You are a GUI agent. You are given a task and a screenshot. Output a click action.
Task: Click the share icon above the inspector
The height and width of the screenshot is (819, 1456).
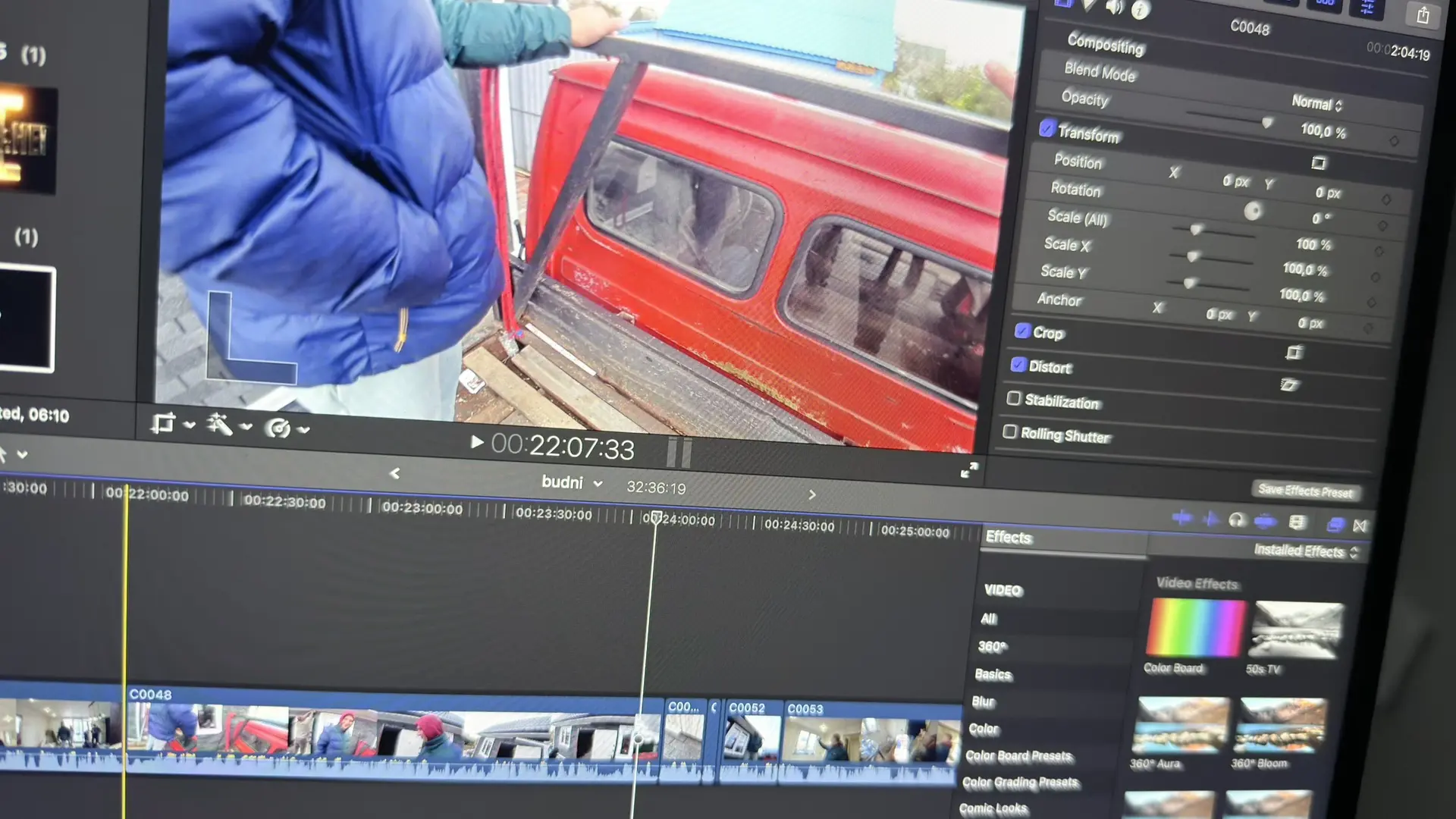tap(1423, 15)
